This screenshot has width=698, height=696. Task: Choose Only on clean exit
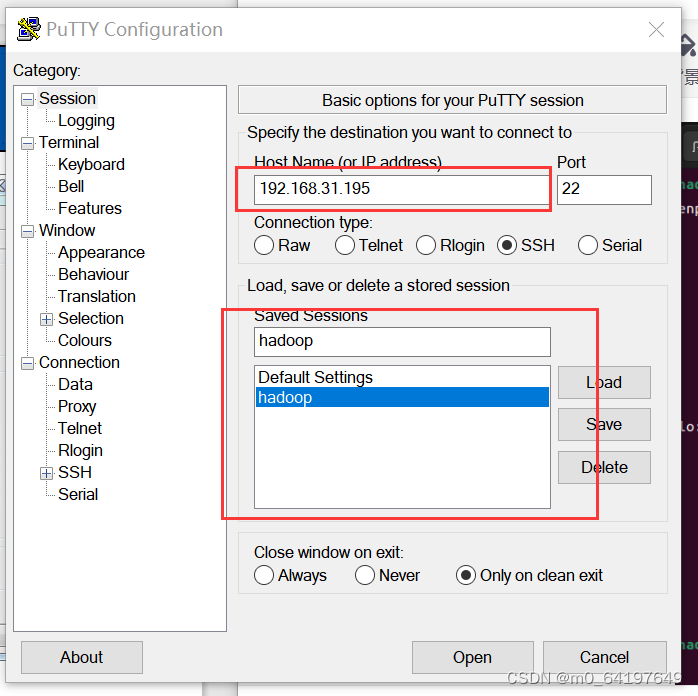pos(529,576)
